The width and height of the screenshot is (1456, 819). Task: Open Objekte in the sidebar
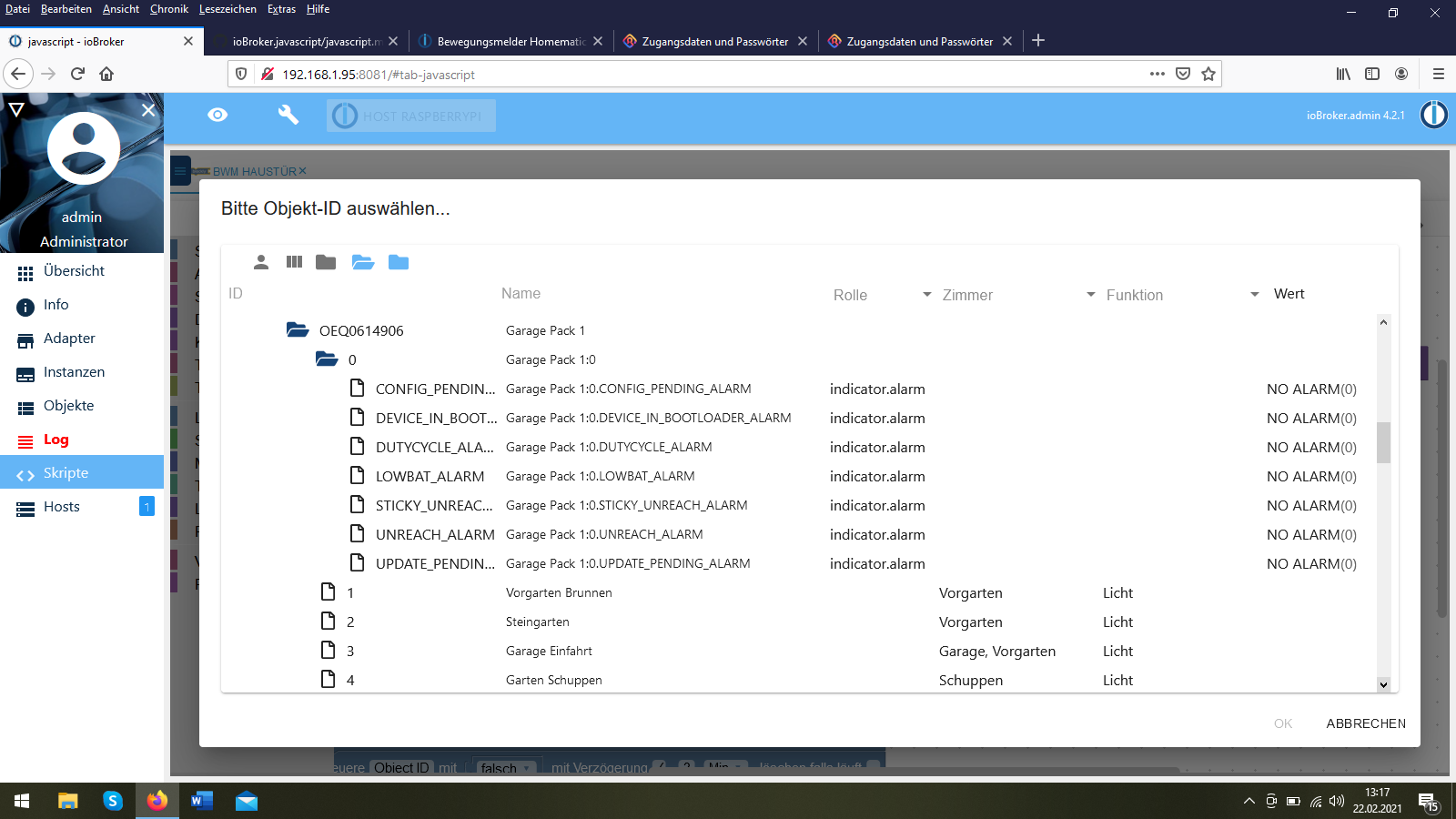82,406
